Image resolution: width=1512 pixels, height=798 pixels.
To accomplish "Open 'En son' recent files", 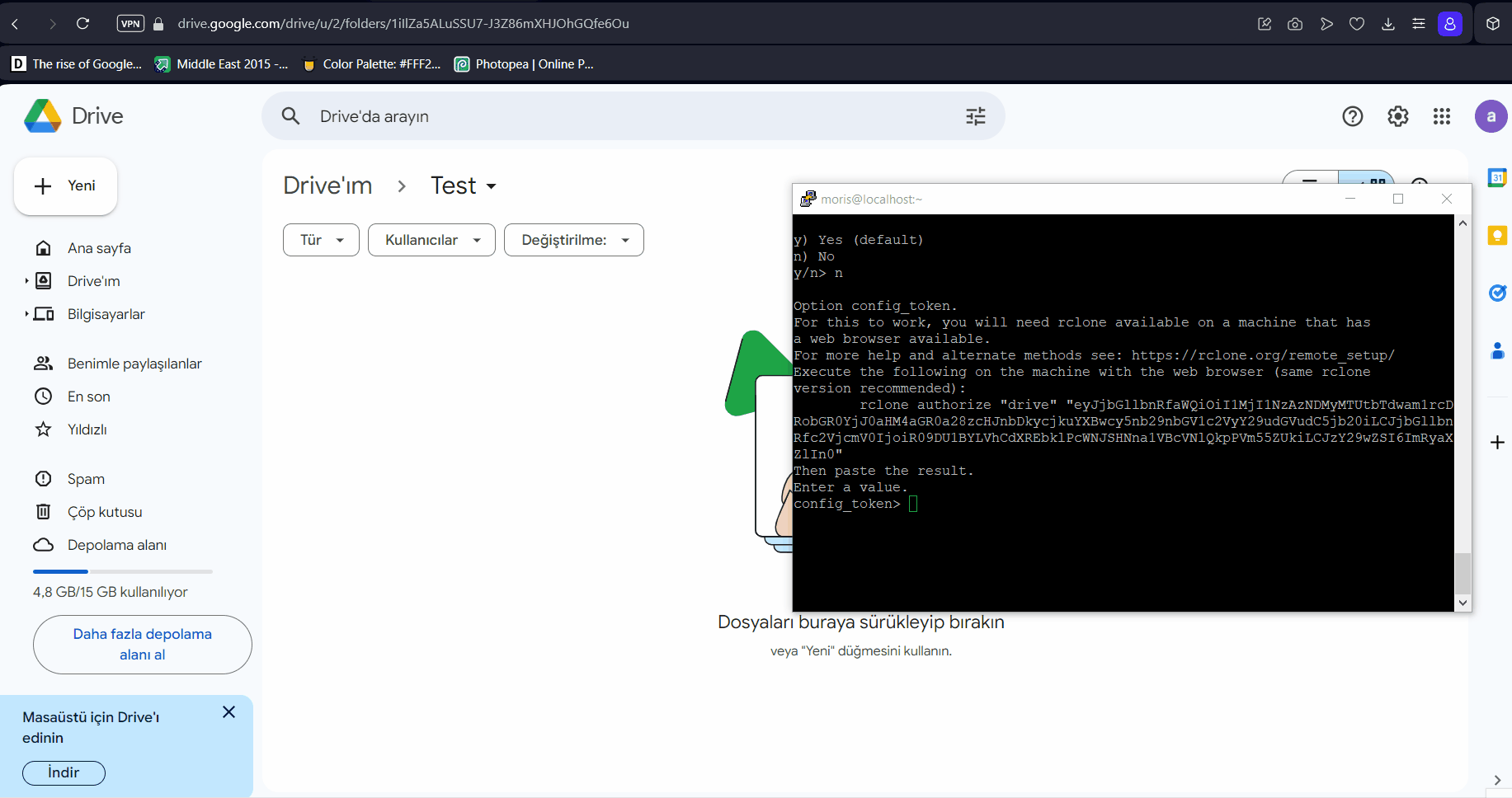I will coord(88,397).
